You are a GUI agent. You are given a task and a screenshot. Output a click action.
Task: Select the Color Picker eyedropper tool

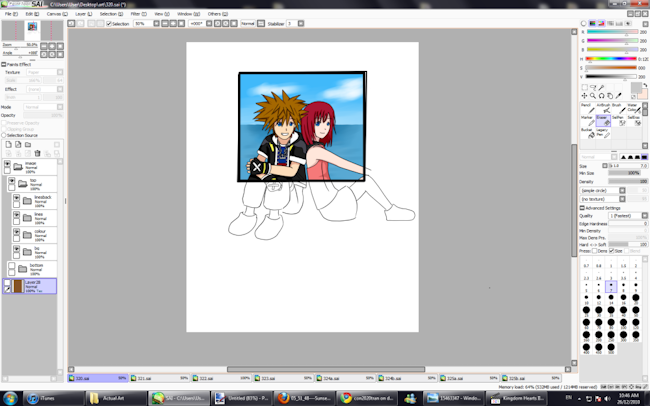(x=618, y=96)
